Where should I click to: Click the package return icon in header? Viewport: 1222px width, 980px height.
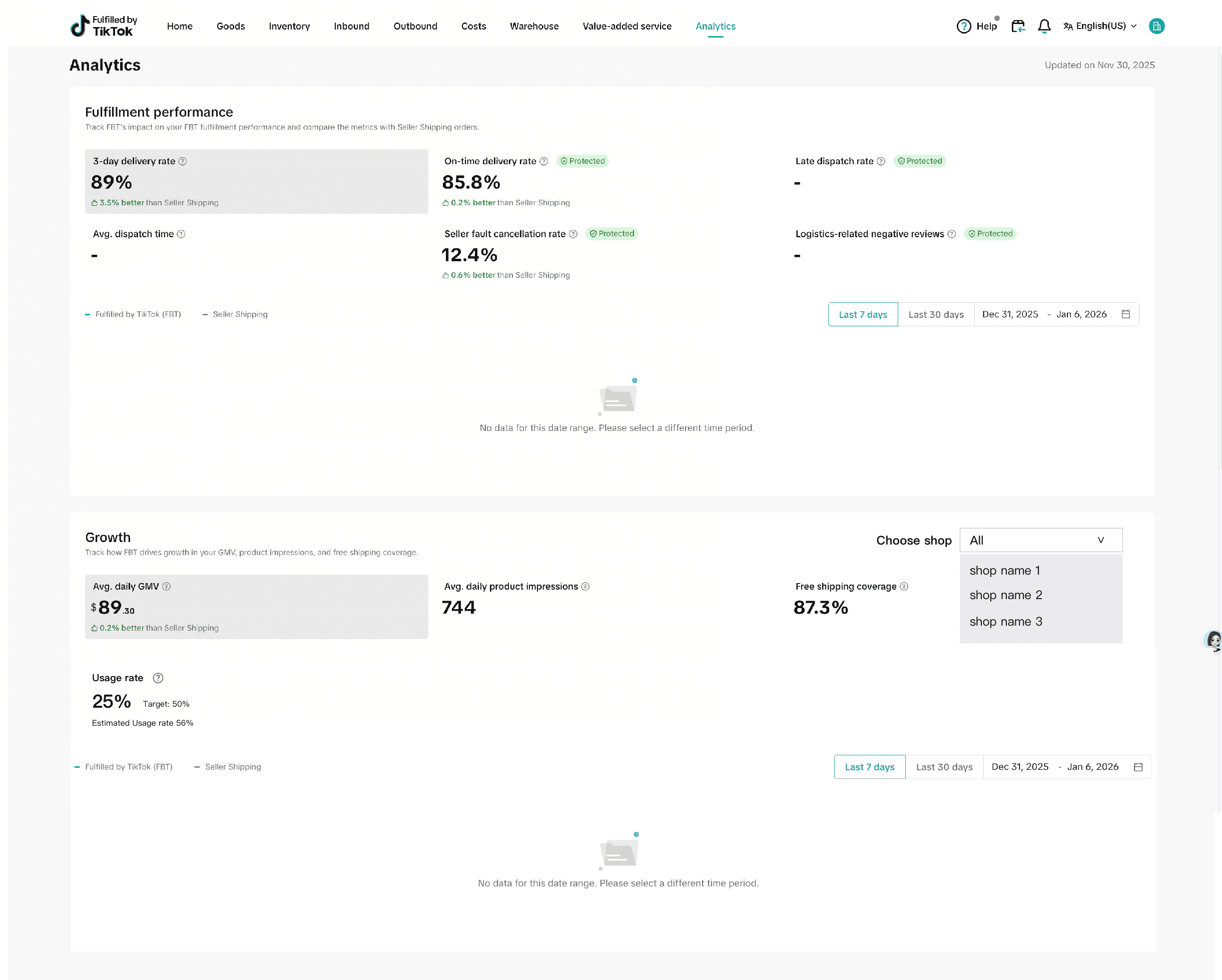1018,26
